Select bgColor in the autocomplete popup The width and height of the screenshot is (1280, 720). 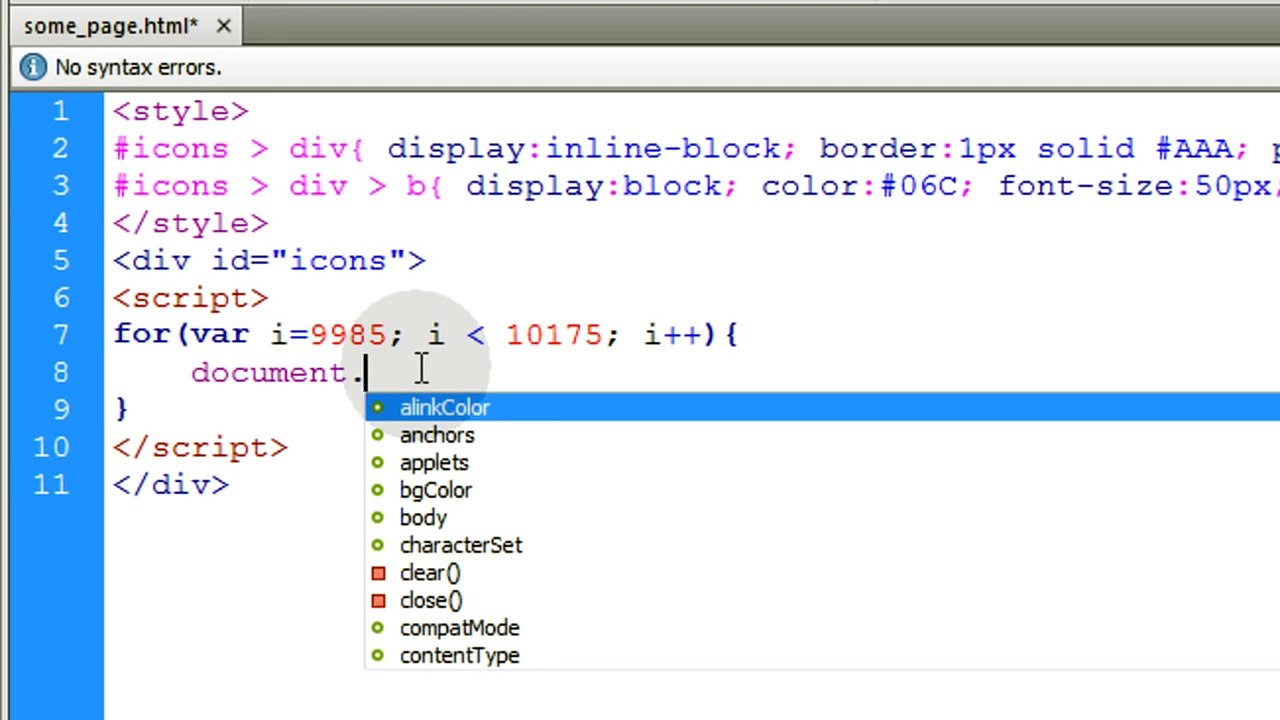(x=822, y=490)
